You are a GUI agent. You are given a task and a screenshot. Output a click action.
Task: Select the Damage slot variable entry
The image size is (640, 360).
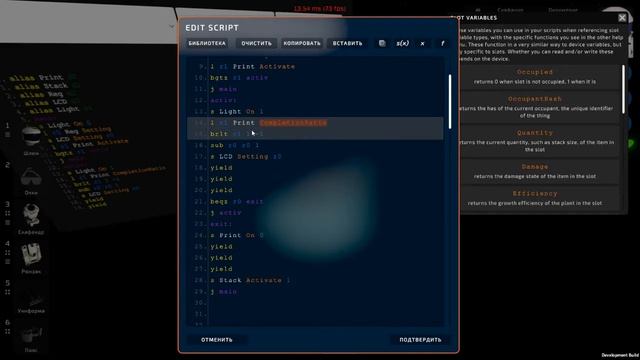pyautogui.click(x=535, y=171)
